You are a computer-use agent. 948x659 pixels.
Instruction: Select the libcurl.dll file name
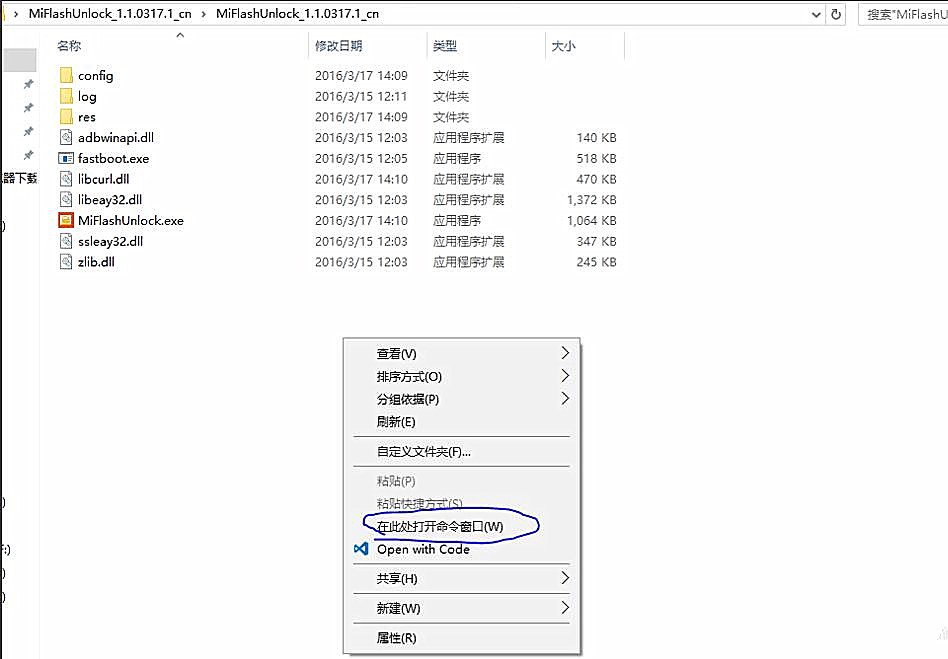point(103,179)
